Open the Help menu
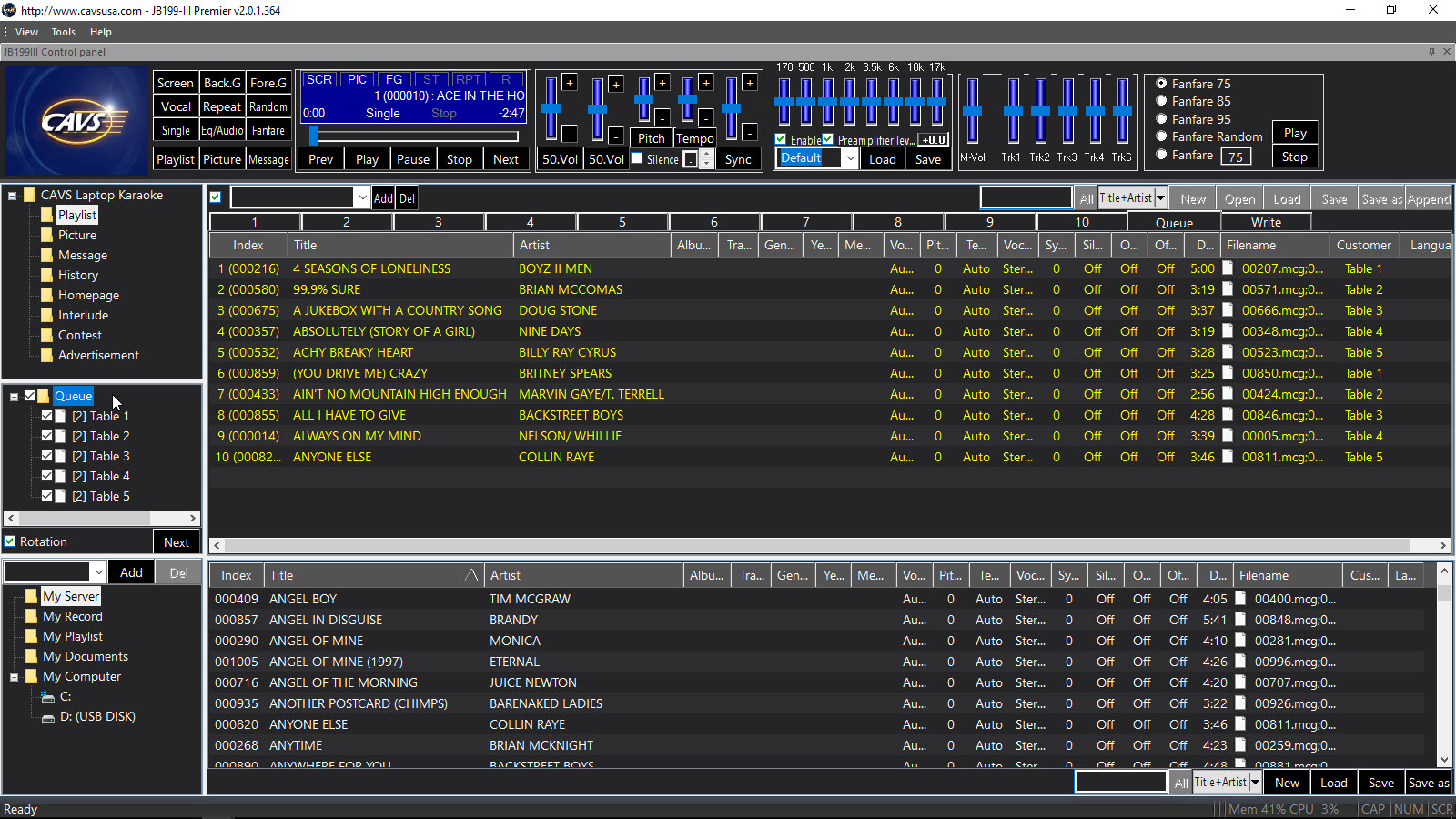 100,32
